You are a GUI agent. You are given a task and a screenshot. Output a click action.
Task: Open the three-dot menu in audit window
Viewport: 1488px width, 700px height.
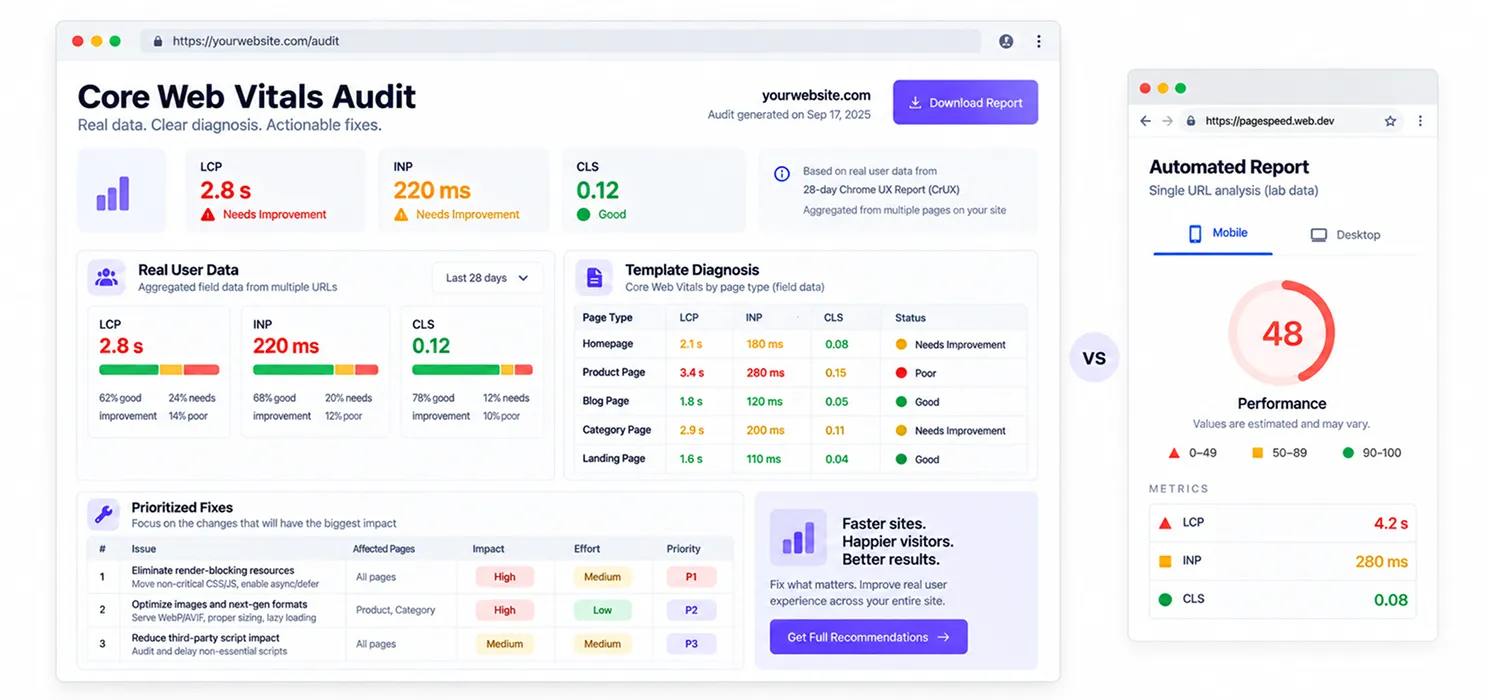click(1039, 41)
